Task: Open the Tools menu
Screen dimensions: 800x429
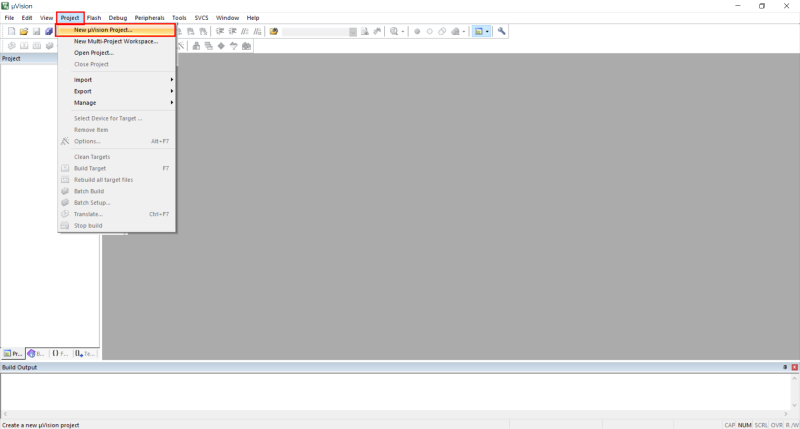Action: 179,18
